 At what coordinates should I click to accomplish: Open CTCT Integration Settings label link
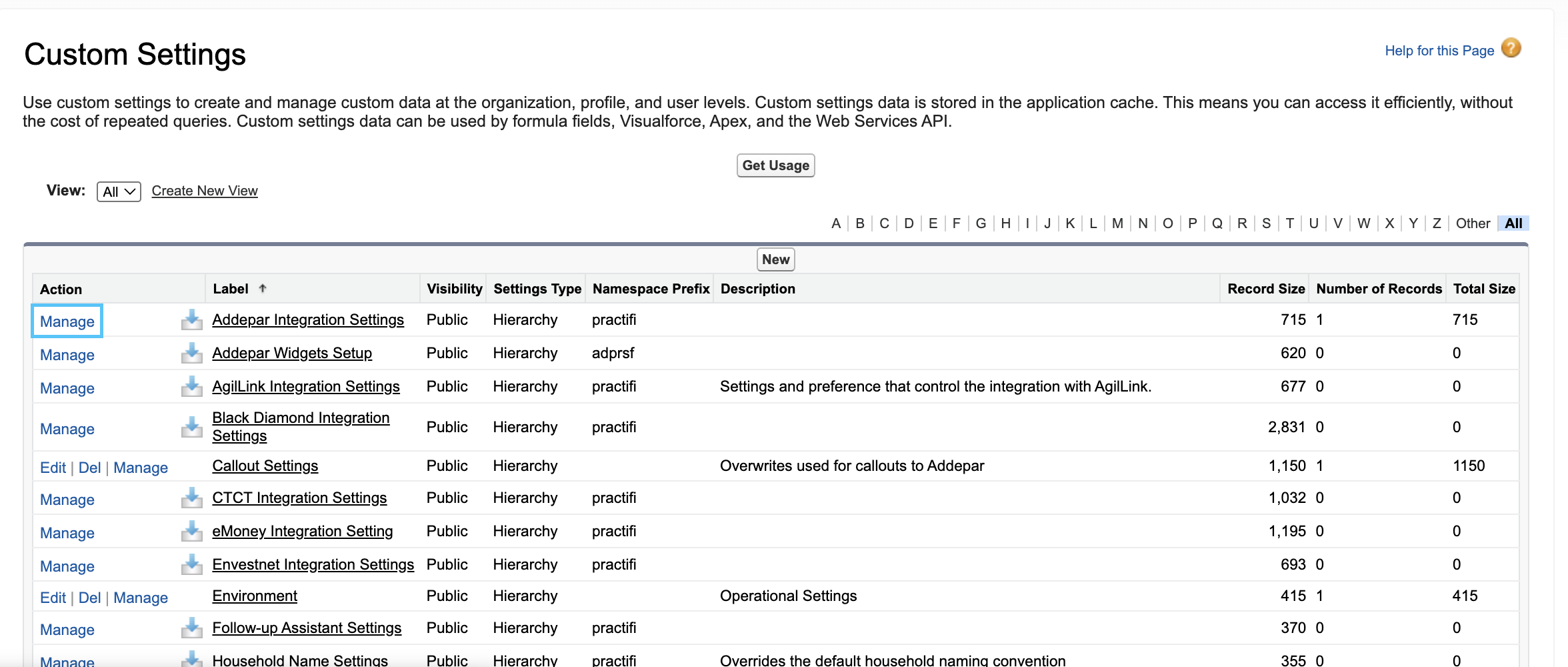299,498
